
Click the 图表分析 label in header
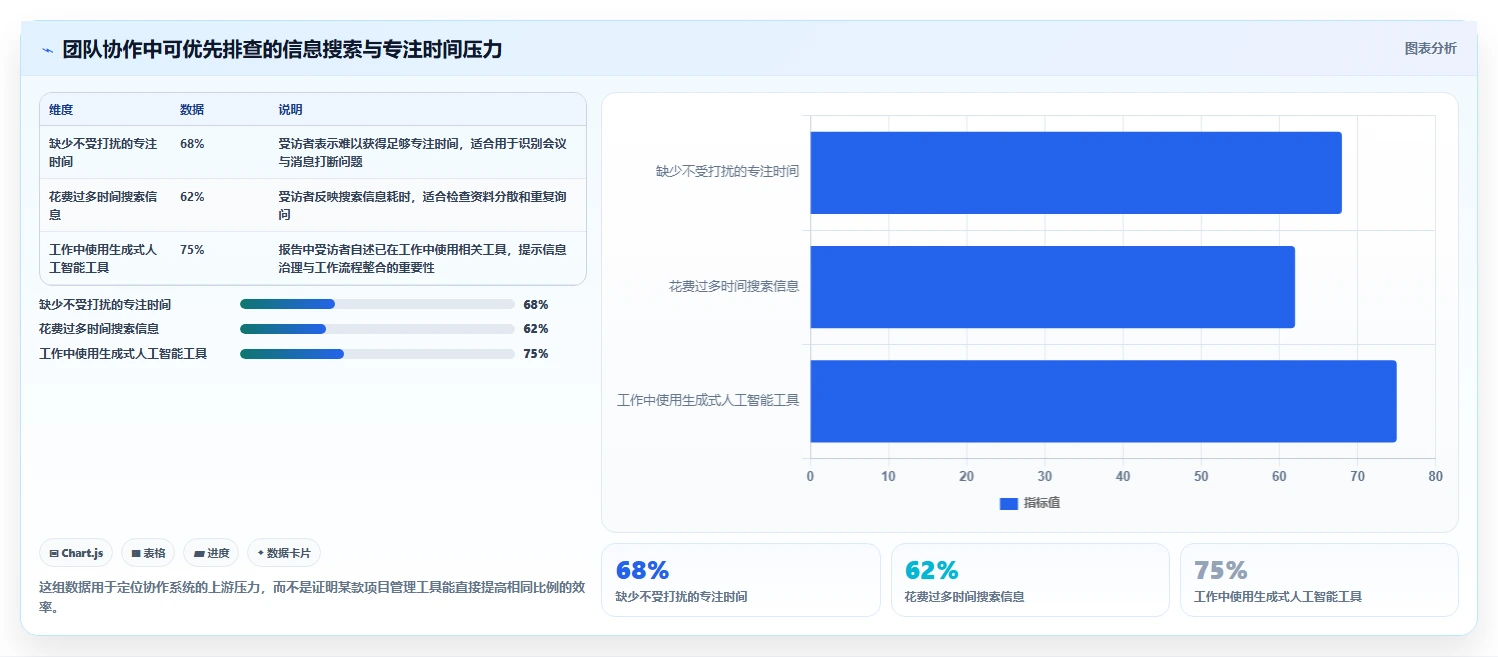(1430, 48)
